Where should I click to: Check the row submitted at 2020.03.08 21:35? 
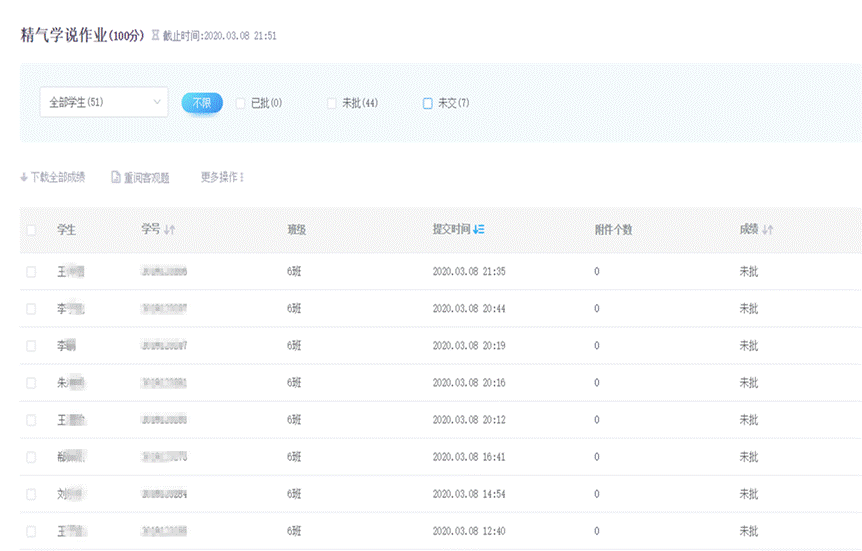[x=31, y=272]
